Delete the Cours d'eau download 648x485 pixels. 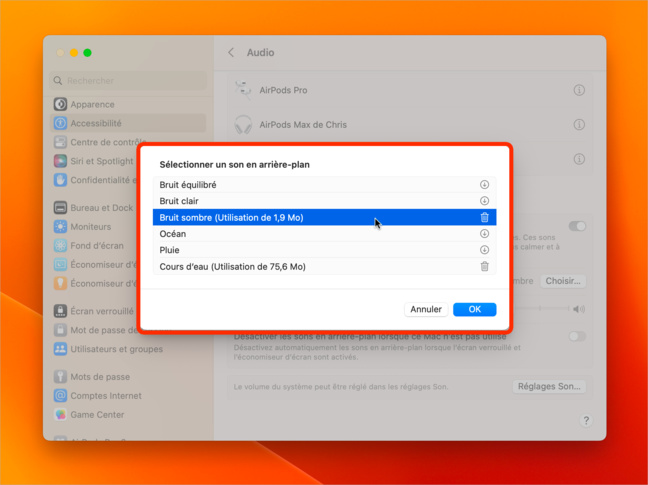point(484,266)
